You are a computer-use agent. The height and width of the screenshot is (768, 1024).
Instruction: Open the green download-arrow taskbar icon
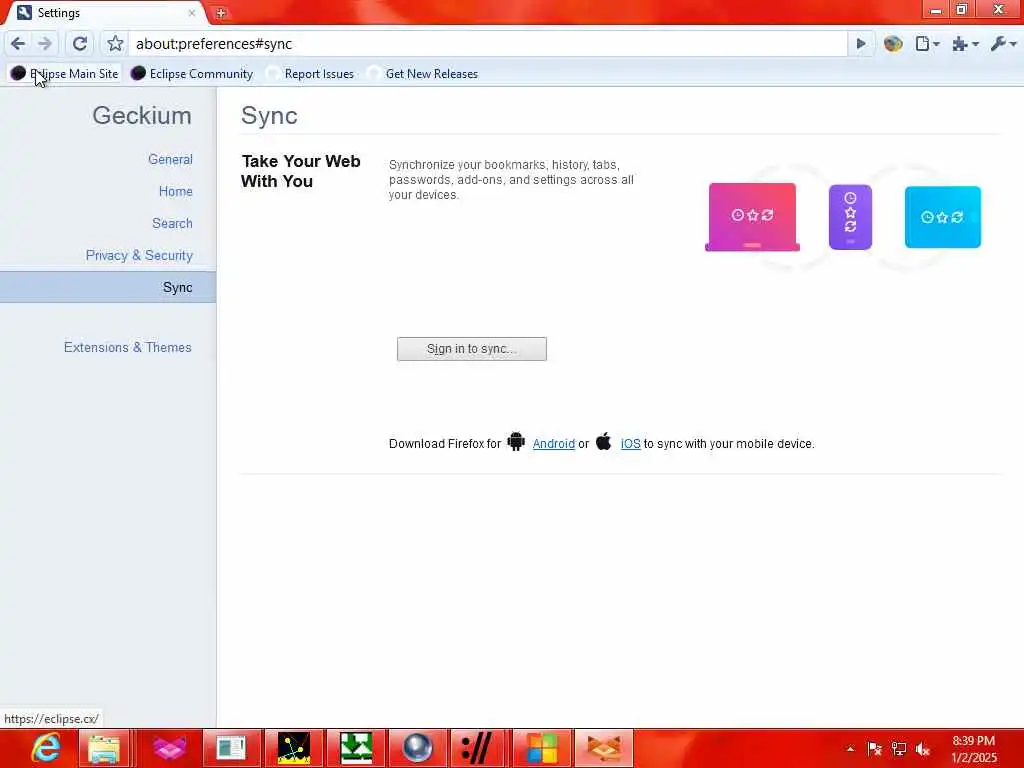click(x=356, y=748)
